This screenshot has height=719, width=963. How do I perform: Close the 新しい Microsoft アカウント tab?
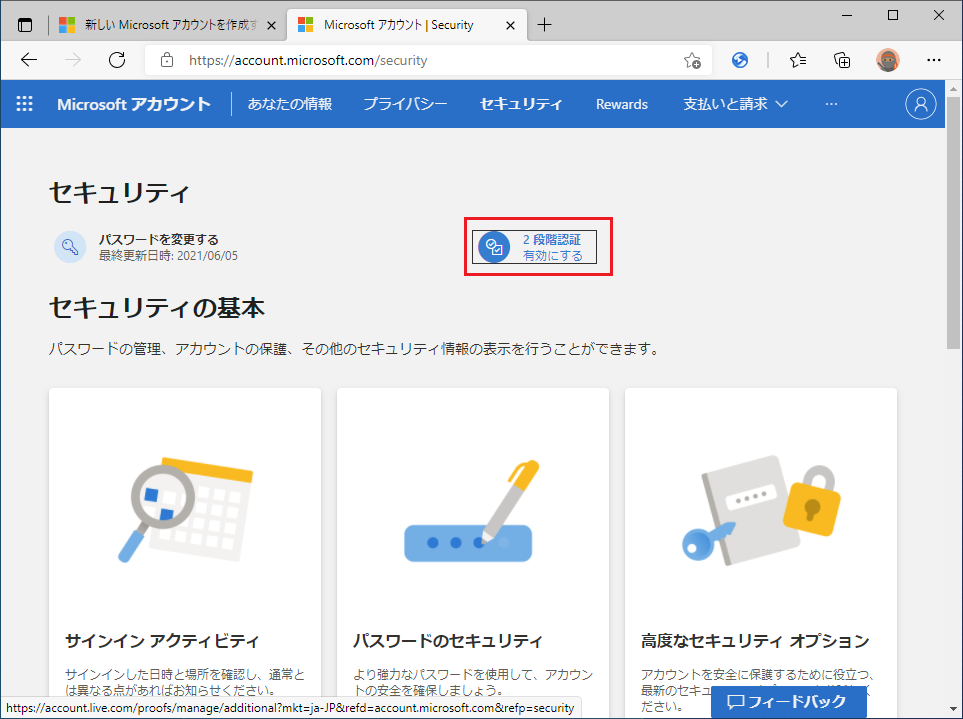tap(271, 26)
